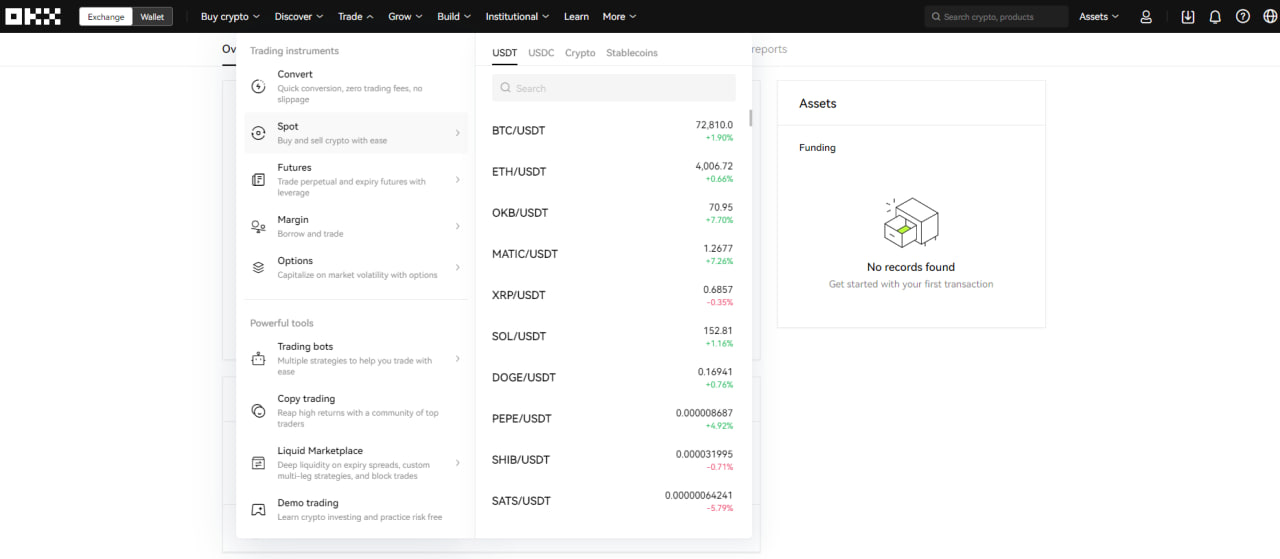
Task: Expand the Margin submenu arrow
Action: tap(457, 226)
